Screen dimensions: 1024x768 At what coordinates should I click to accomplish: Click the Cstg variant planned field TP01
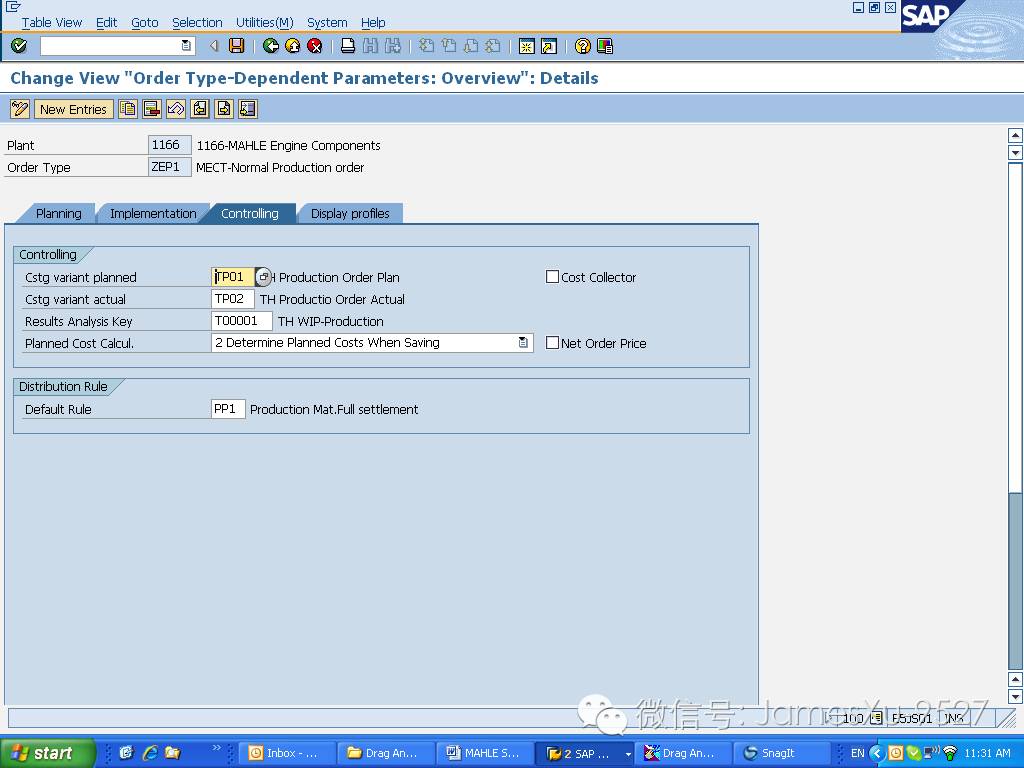click(x=233, y=277)
